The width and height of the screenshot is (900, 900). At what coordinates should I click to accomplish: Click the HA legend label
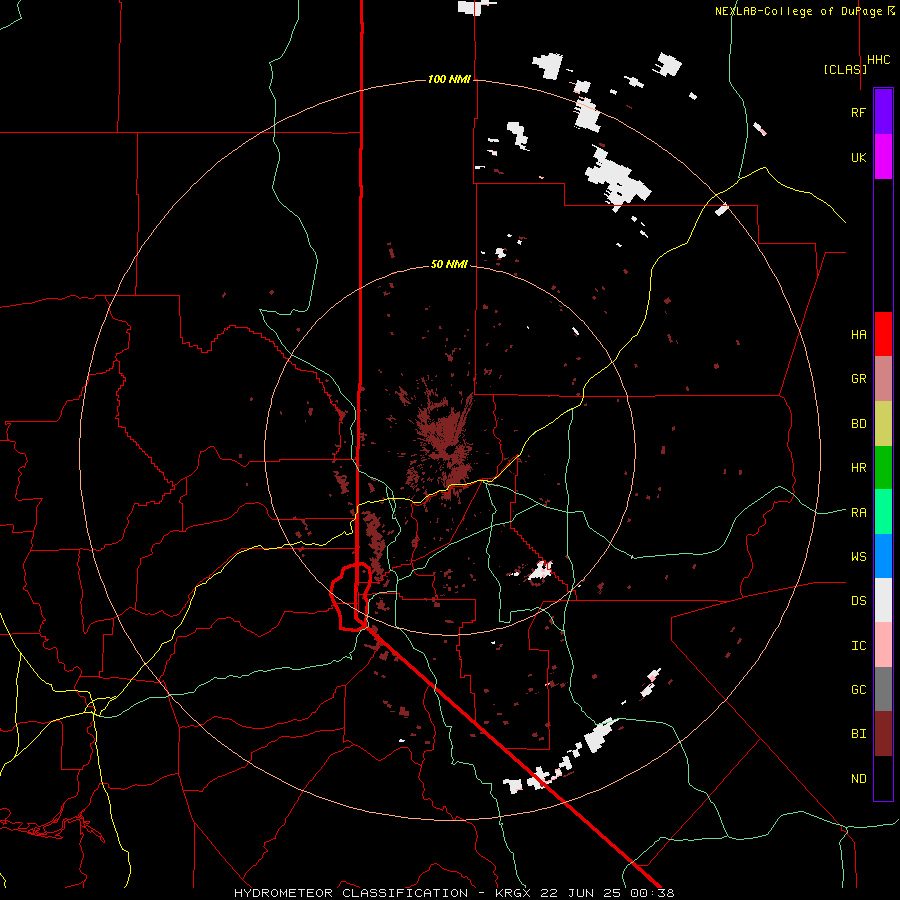click(858, 335)
